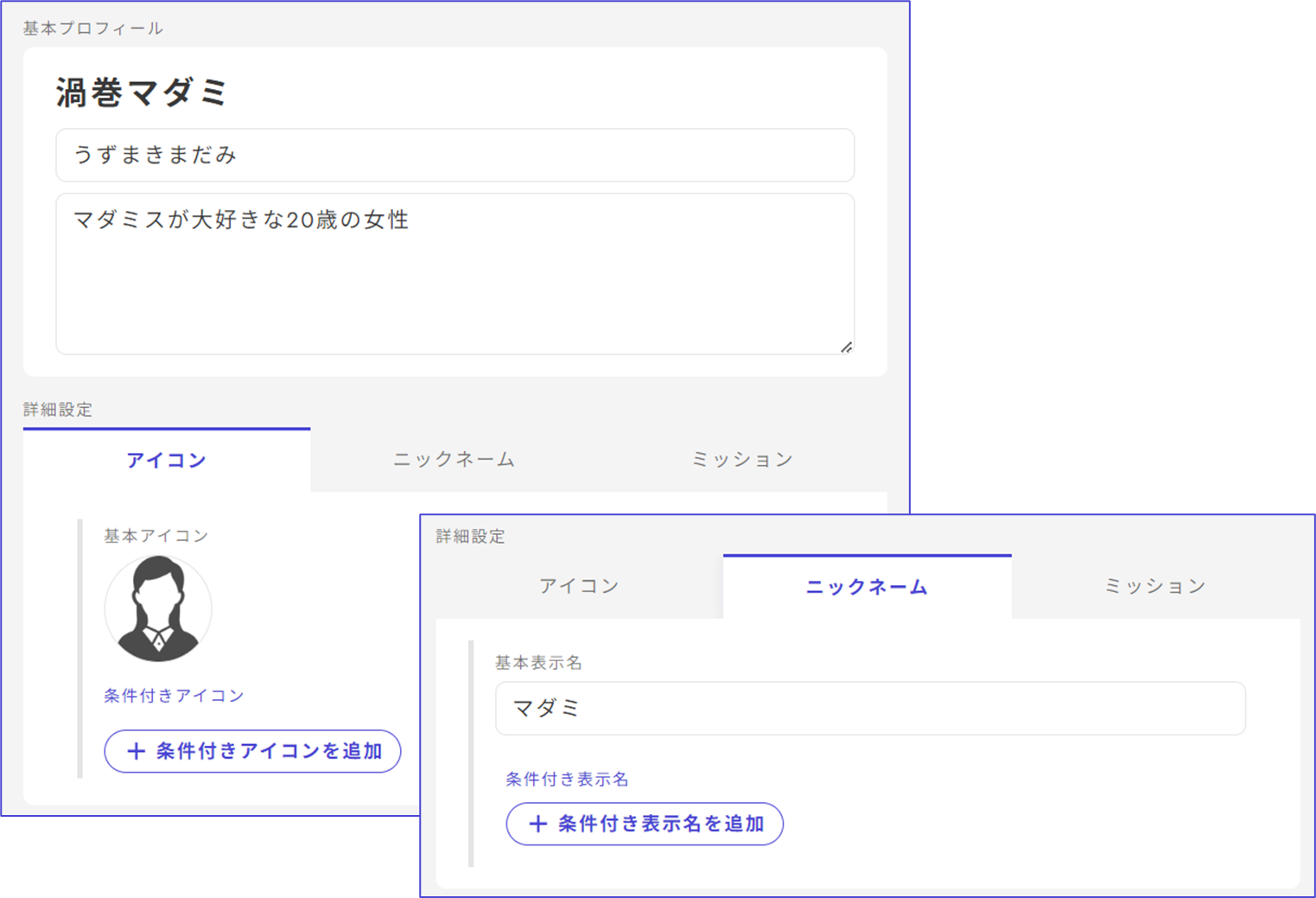Select the active アイコン tab above 基本アイコン
This screenshot has height=898, width=1316.
click(167, 460)
